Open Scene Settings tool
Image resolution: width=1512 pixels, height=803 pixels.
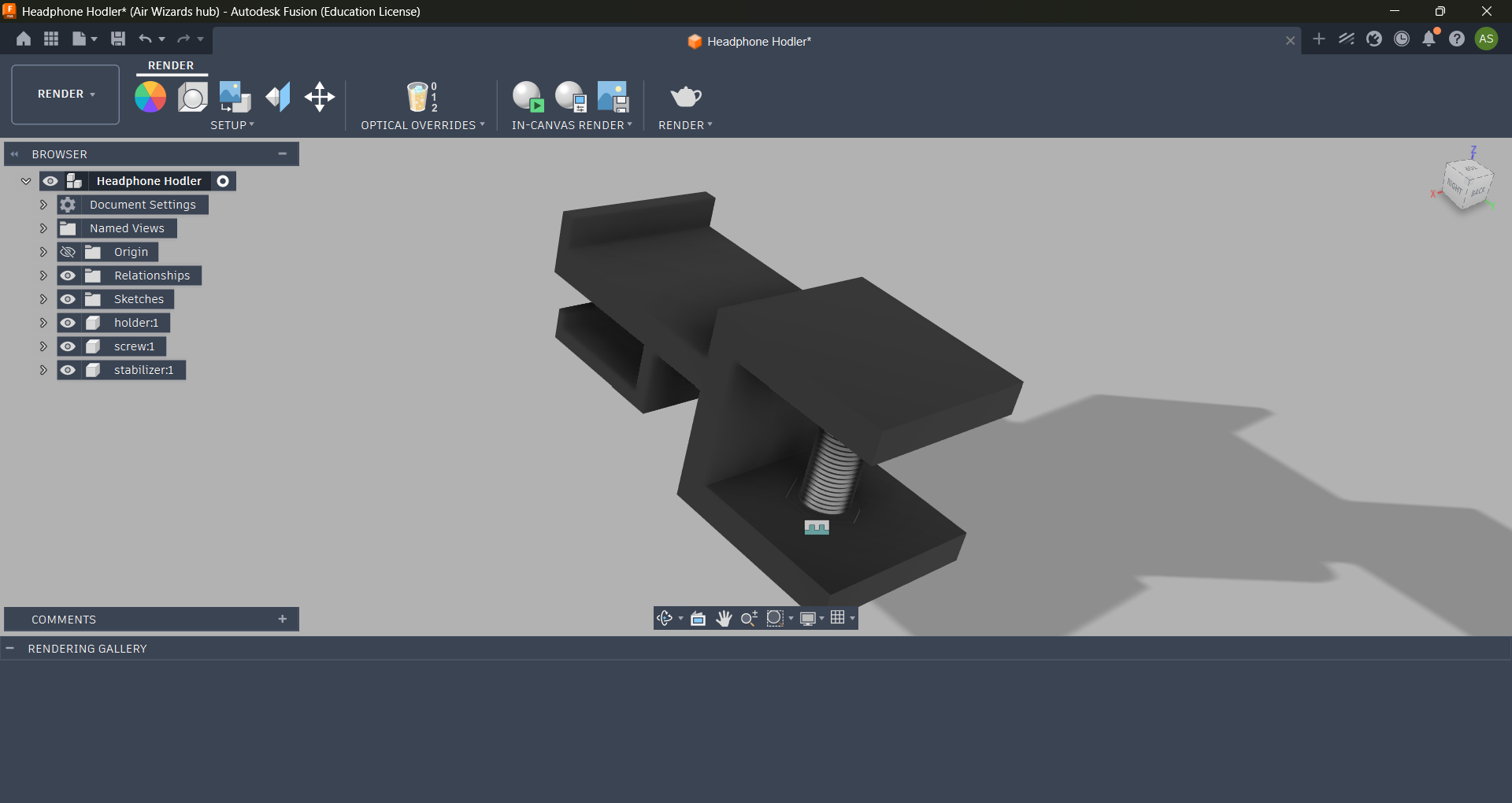pyautogui.click(x=192, y=97)
